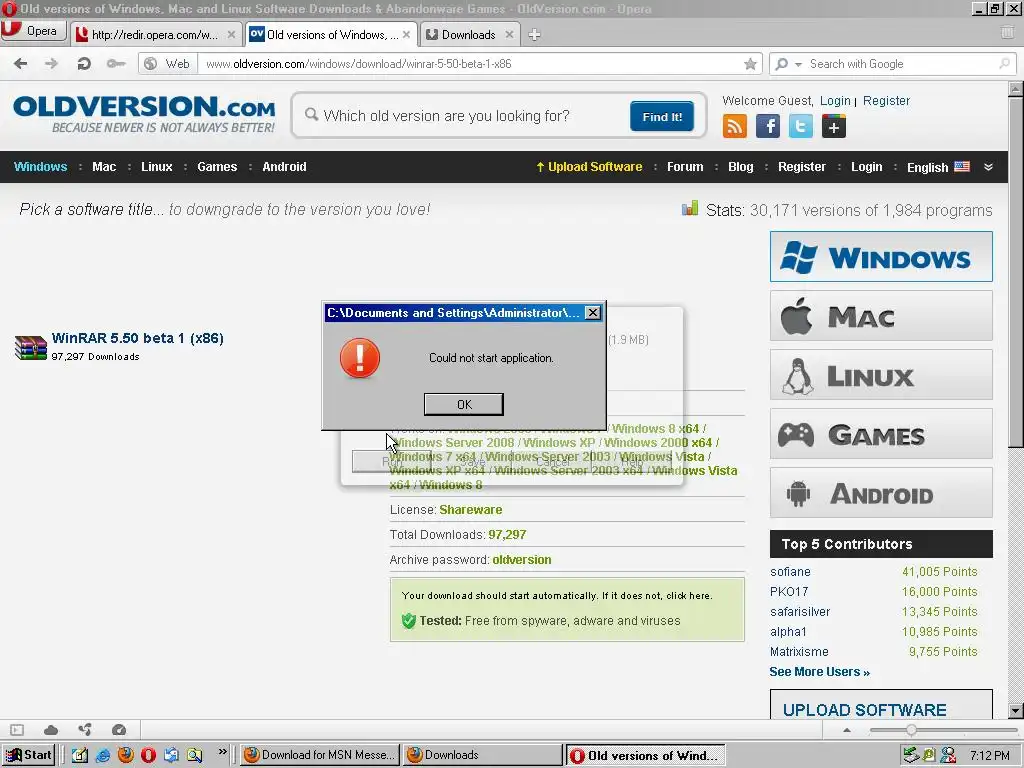Select Linux in the nav bar
This screenshot has width=1024, height=768.
157,167
